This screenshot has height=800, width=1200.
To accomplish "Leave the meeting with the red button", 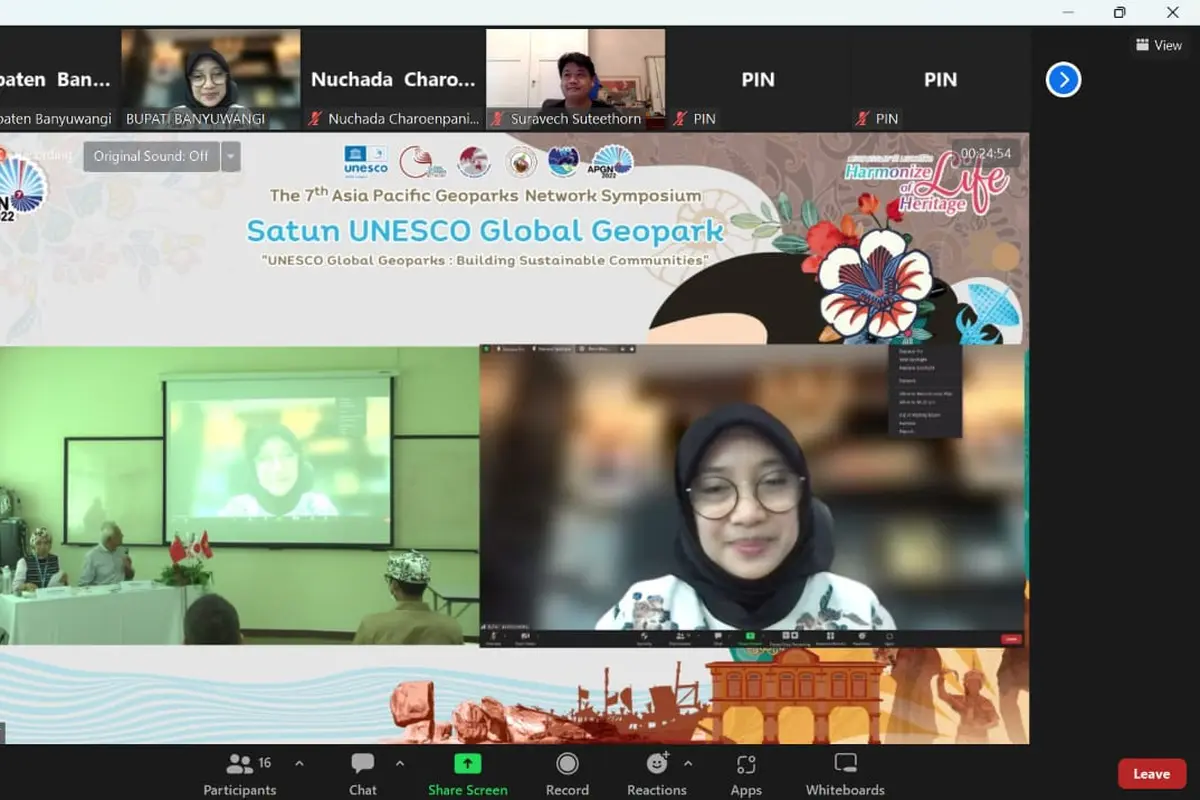I will point(1152,774).
